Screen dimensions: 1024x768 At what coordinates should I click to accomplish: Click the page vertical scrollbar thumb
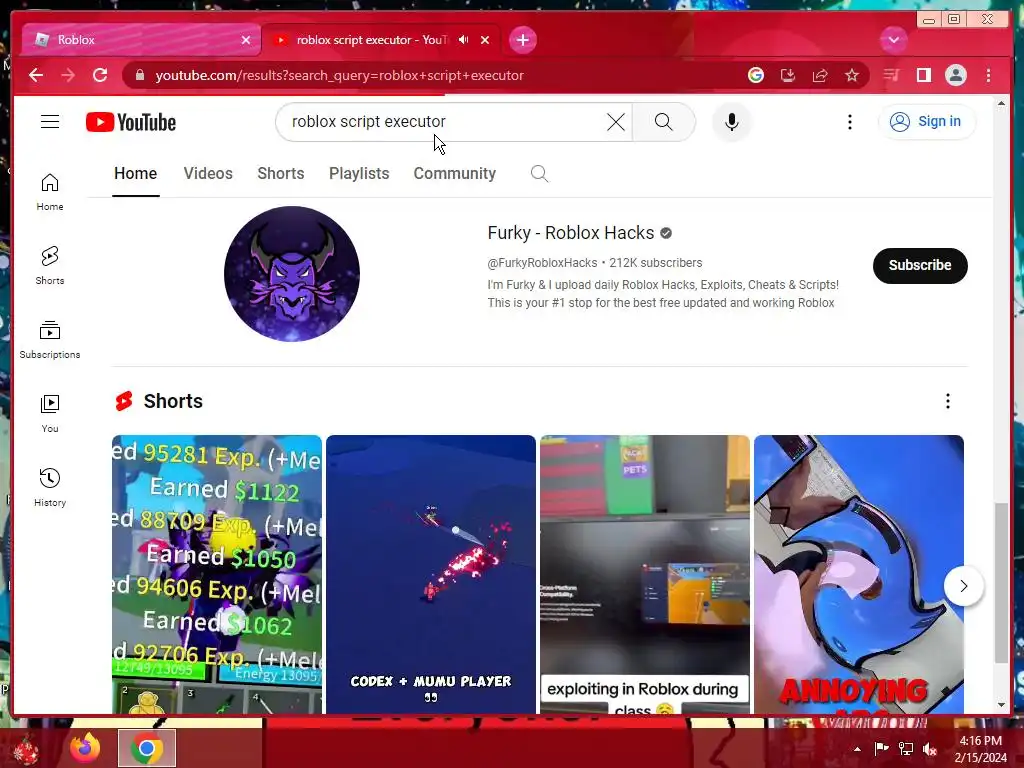pos(1001,583)
